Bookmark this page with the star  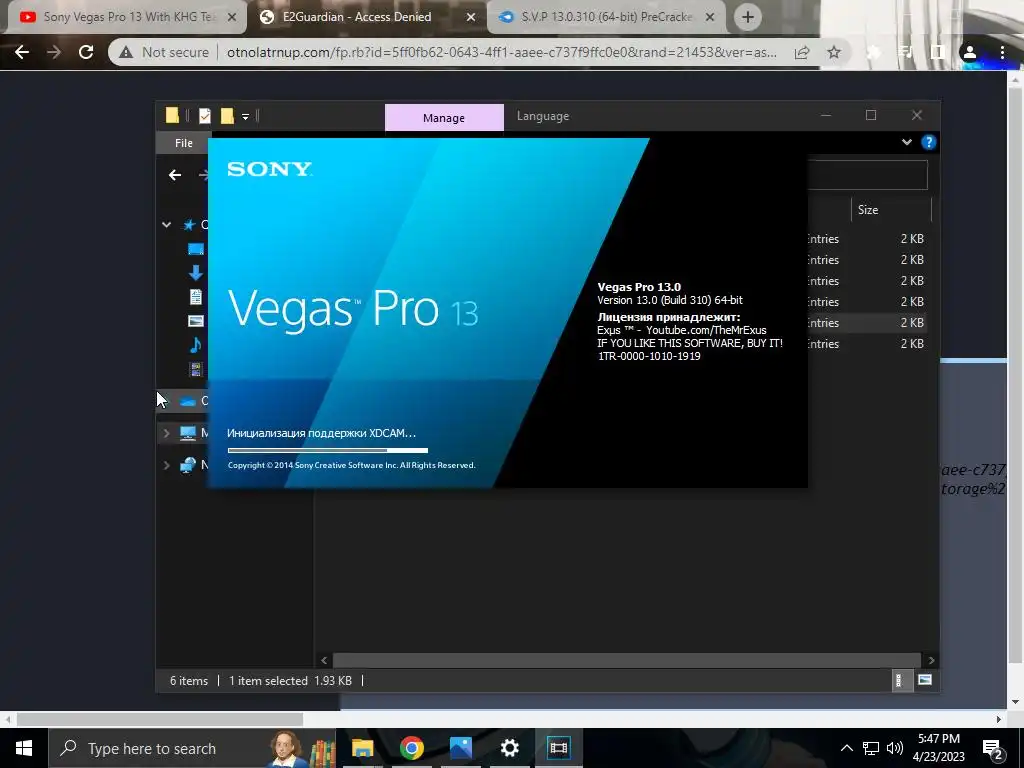[x=834, y=52]
